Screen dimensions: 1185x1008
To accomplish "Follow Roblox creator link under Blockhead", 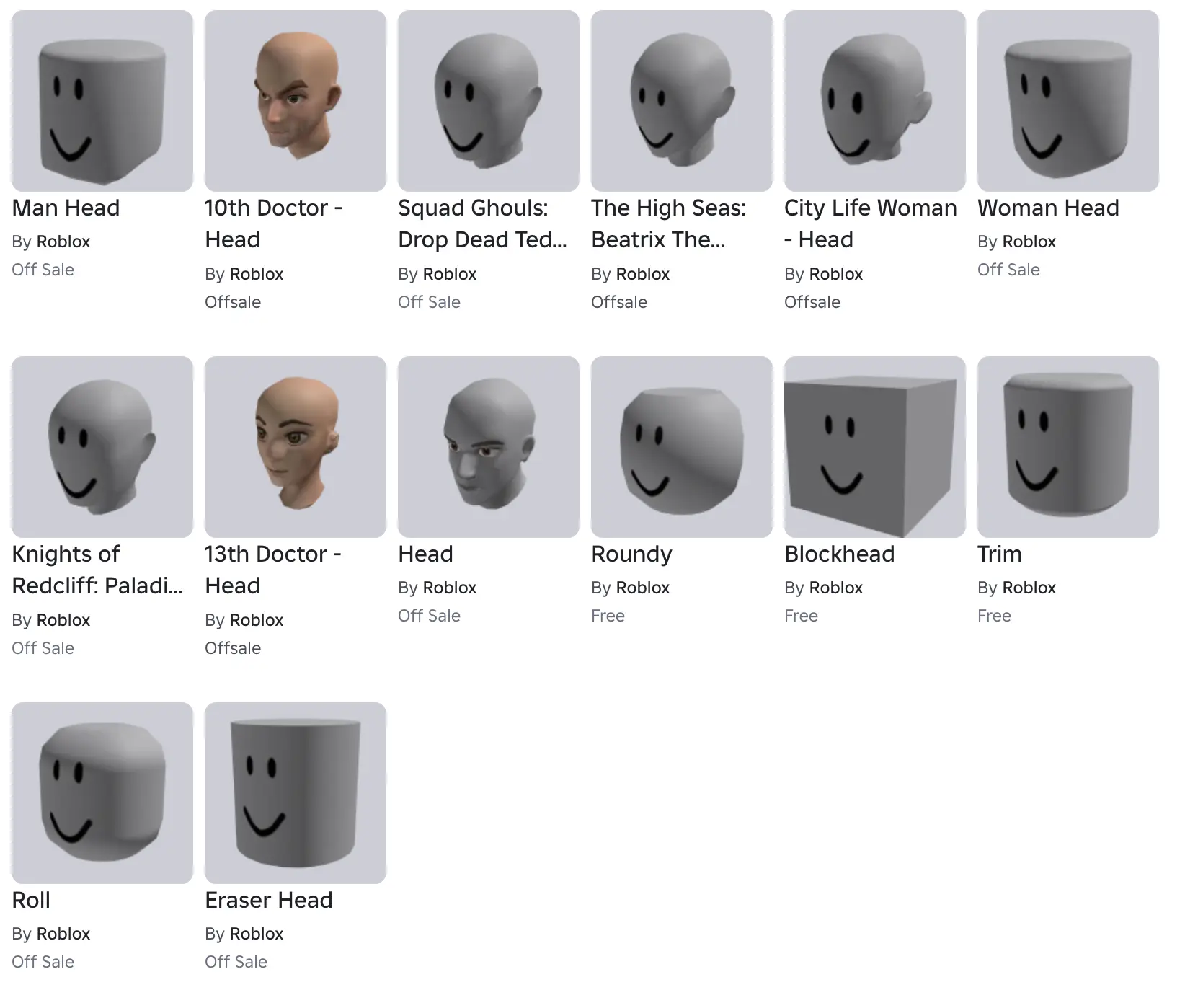I will coord(836,588).
